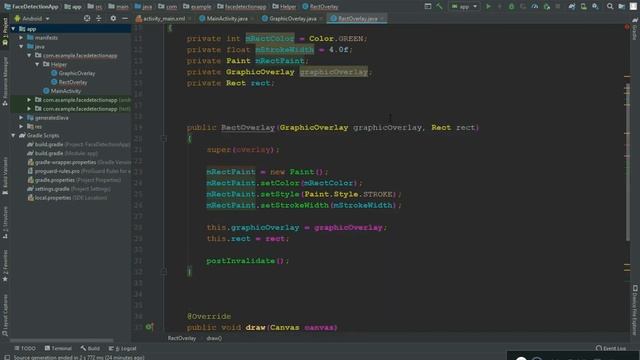640x360 pixels.
Task: Close the RectOverlay.java tab
Action: [382, 19]
